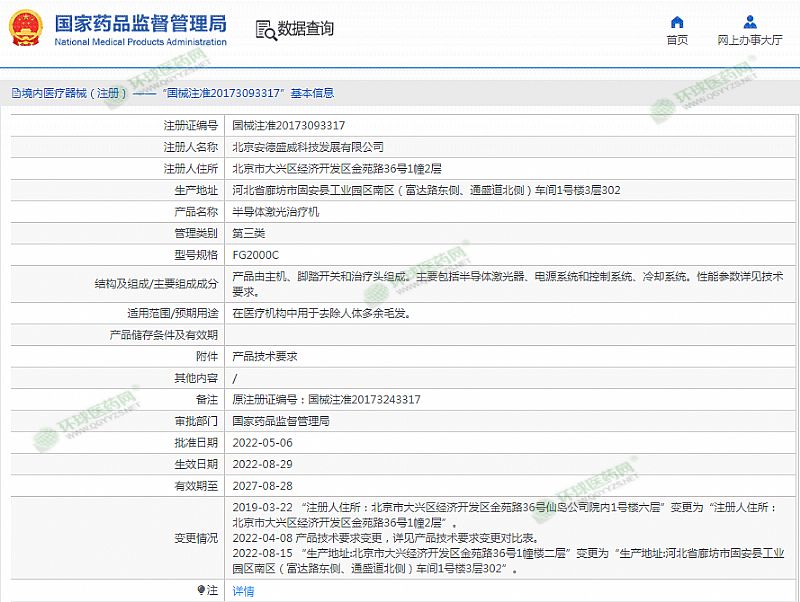Click the bulb icon beside 注
Screen dimensions: 800x602
(201, 590)
